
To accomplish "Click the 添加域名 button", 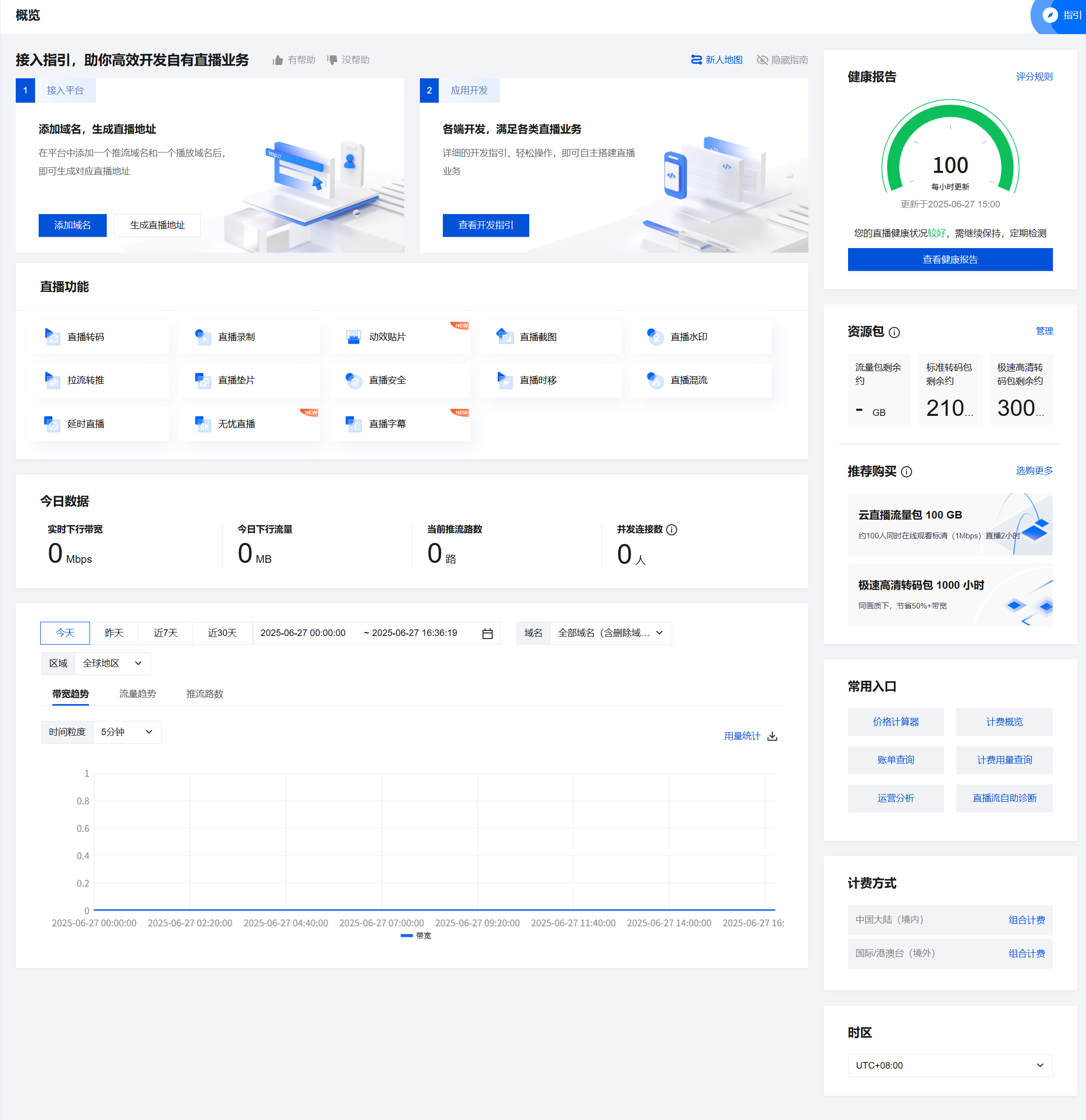I will click(x=73, y=225).
